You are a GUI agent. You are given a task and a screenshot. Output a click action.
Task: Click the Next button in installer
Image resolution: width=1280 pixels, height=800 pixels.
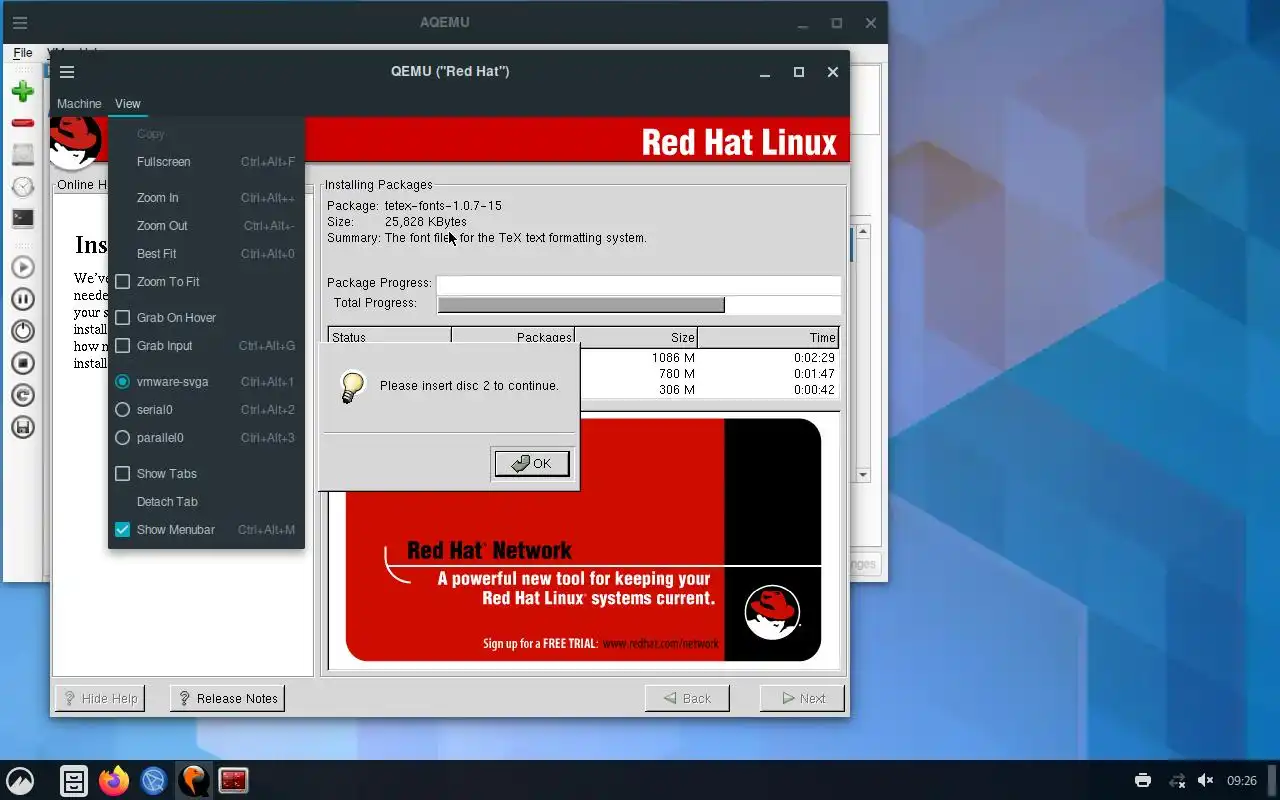[x=802, y=699]
